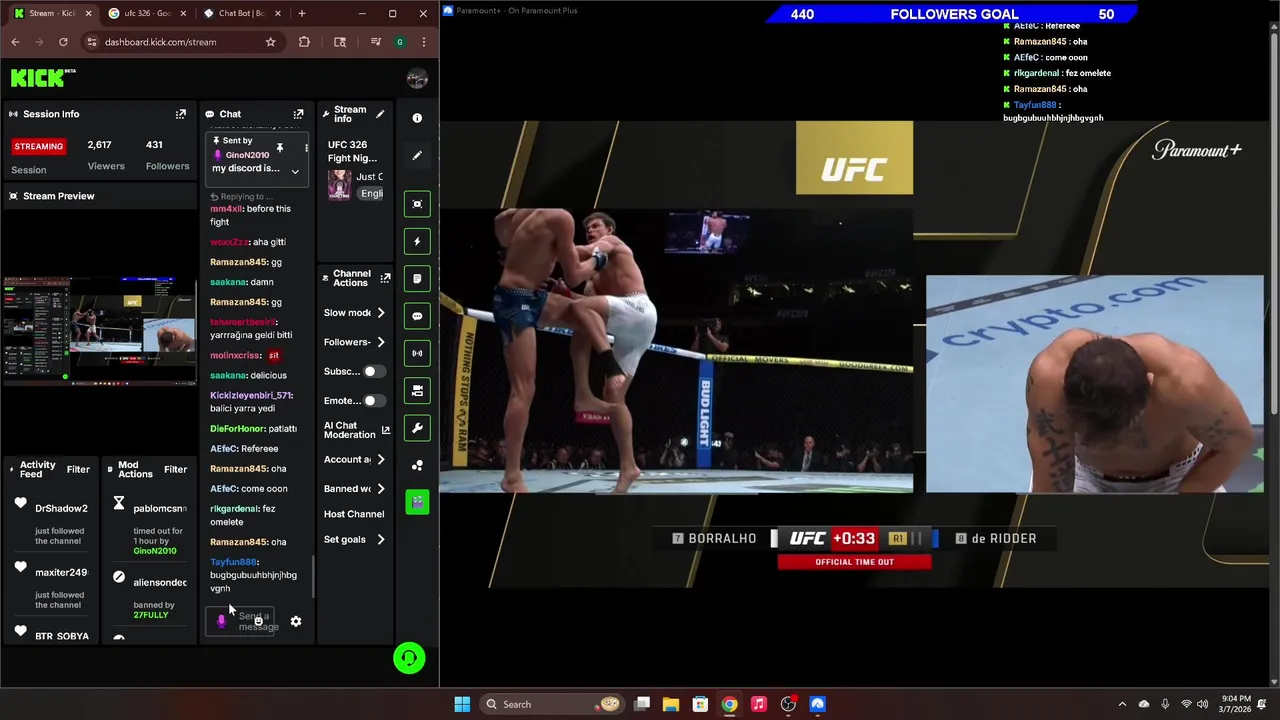
Task: Edit Stream info with pencil icon
Action: [x=380, y=114]
